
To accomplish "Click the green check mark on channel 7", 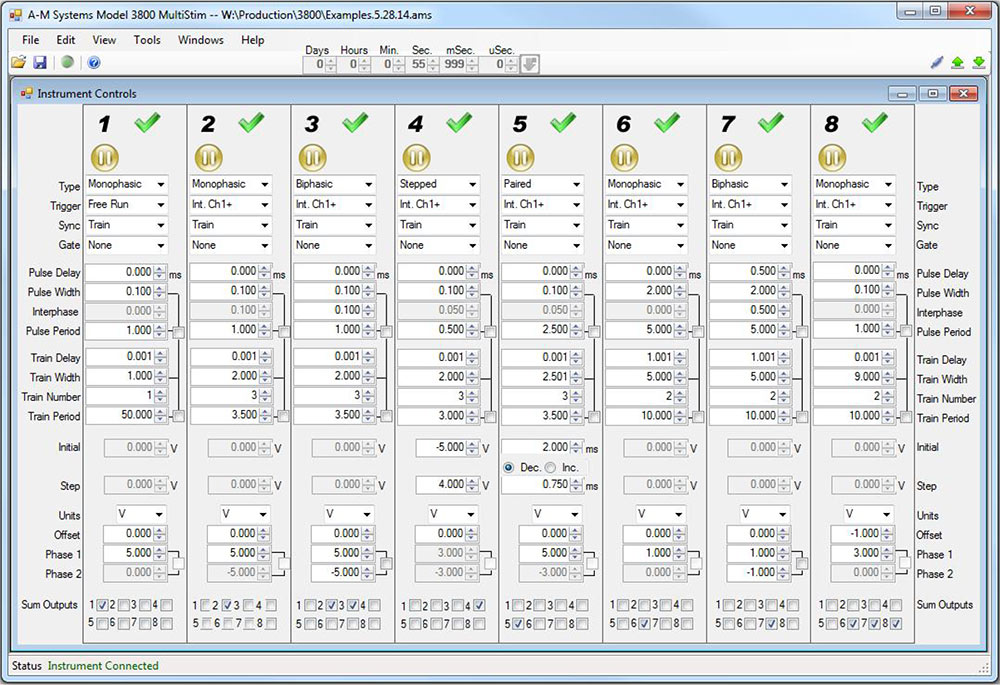I will tap(771, 122).
